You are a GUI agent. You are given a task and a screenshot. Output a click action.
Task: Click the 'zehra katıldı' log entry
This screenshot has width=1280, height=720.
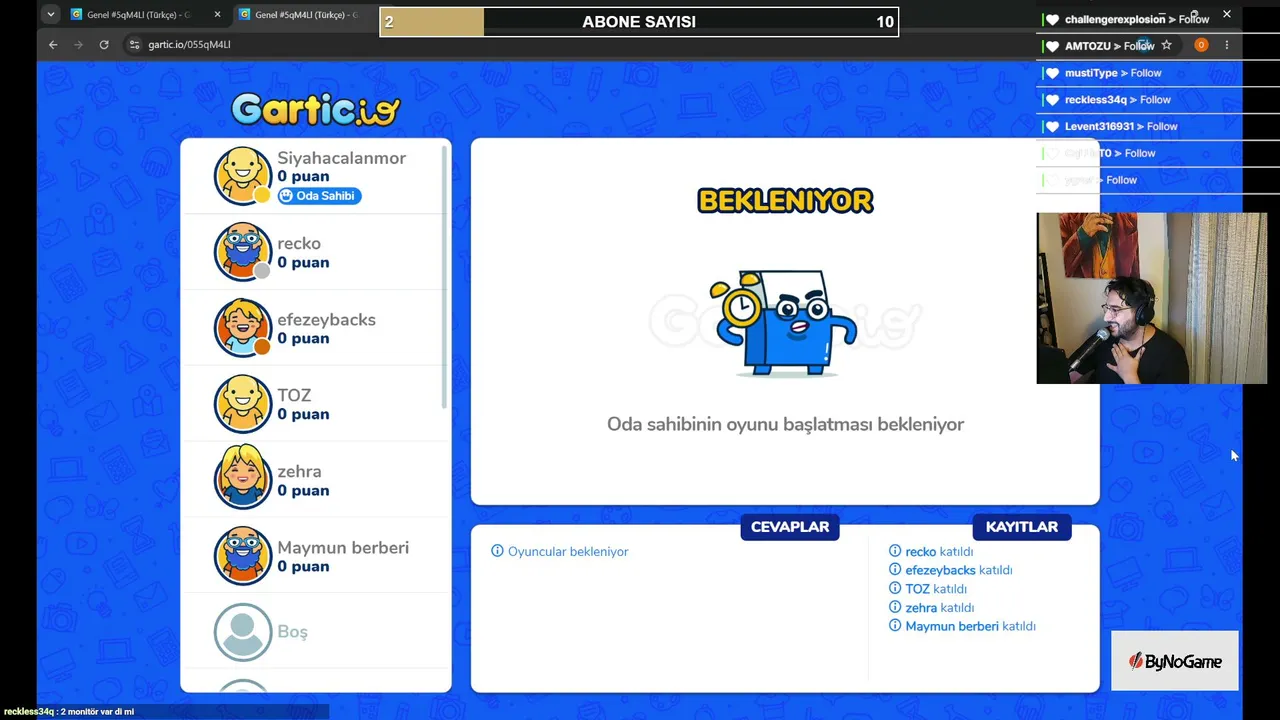(940, 608)
